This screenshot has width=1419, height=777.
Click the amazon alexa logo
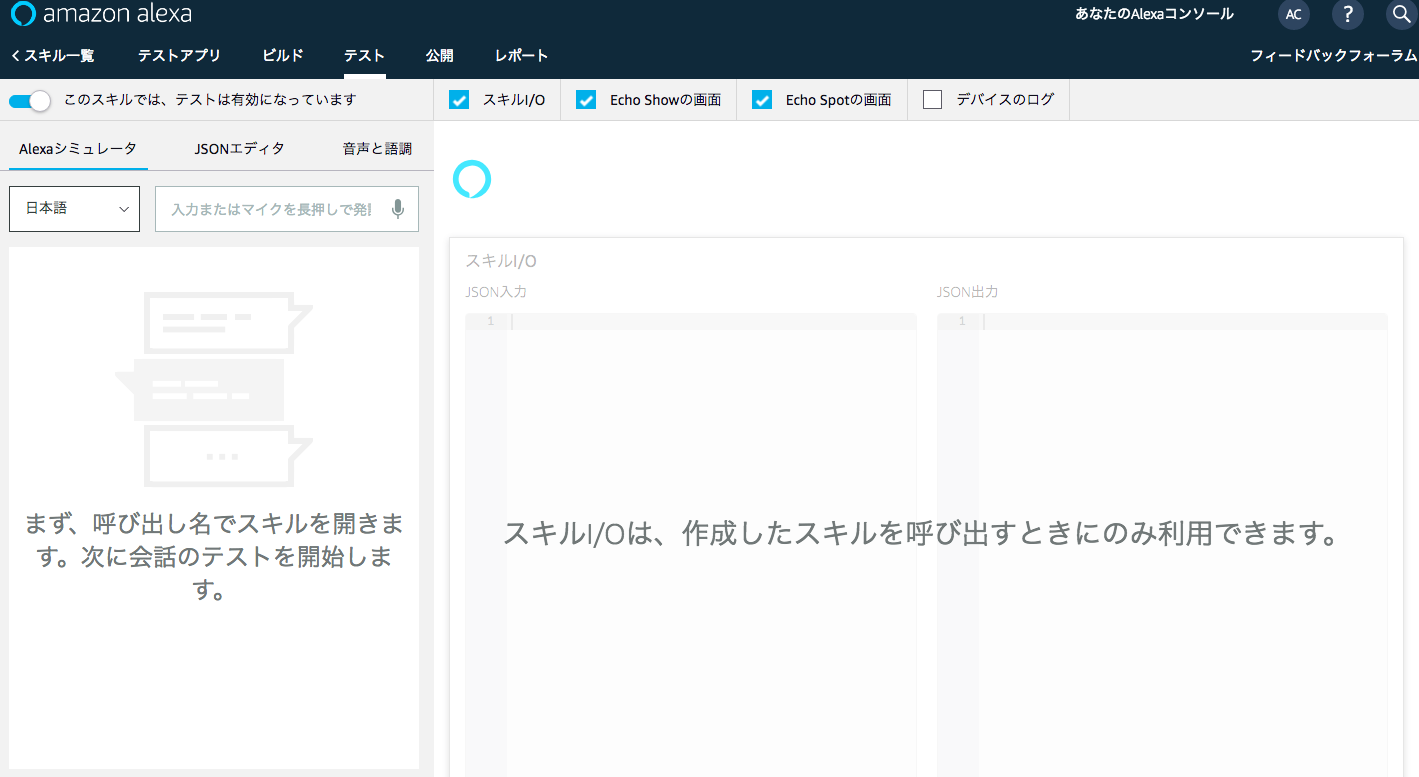[101, 14]
